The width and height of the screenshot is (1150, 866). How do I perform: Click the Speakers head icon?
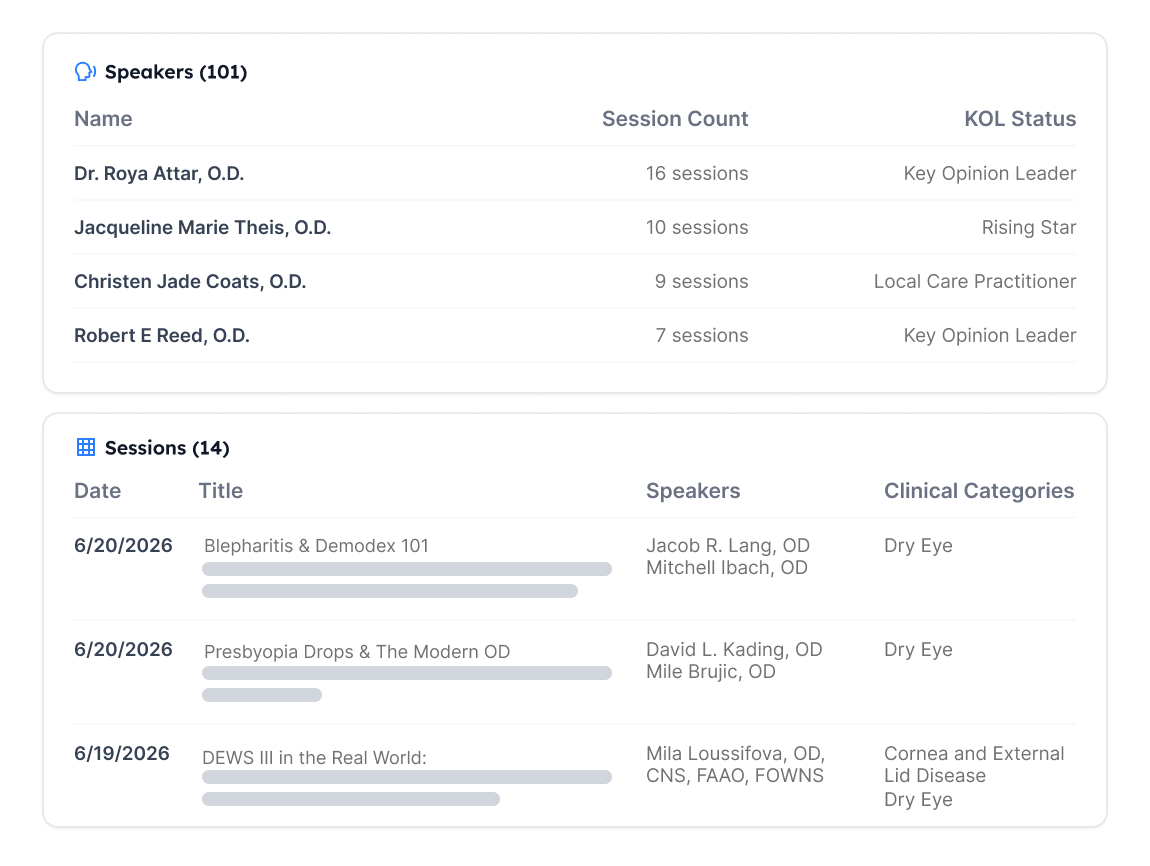pyautogui.click(x=85, y=72)
